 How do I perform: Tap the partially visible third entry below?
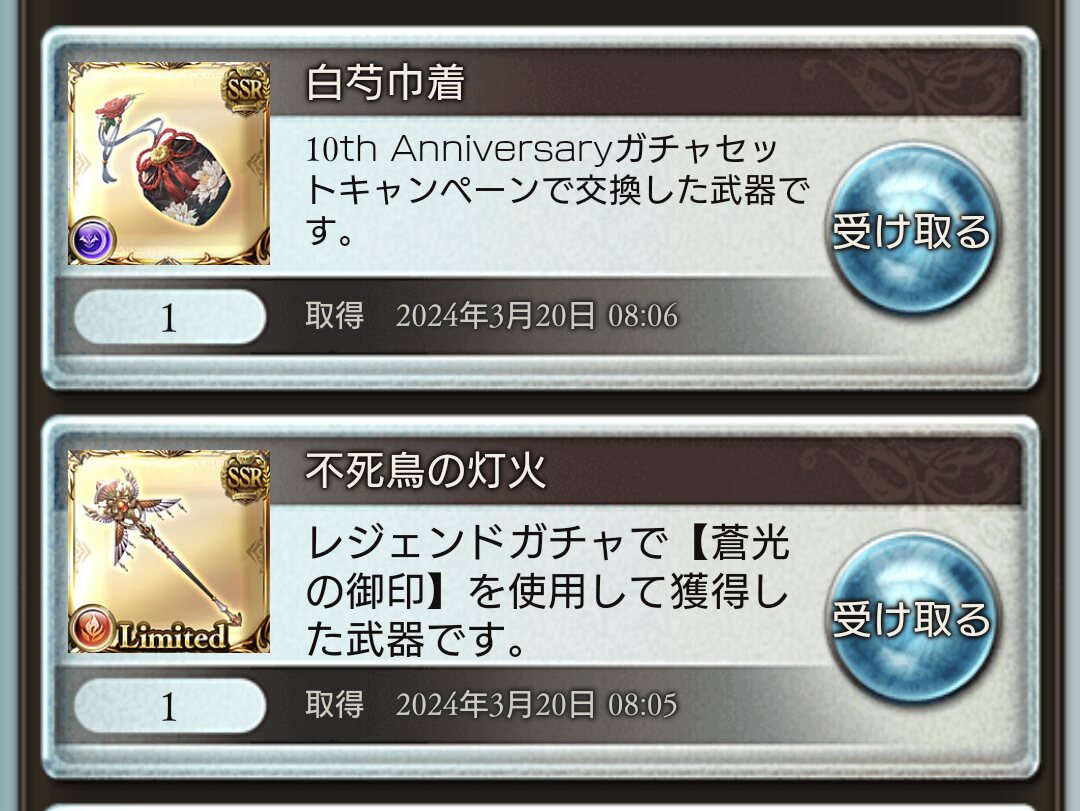pyautogui.click(x=540, y=807)
